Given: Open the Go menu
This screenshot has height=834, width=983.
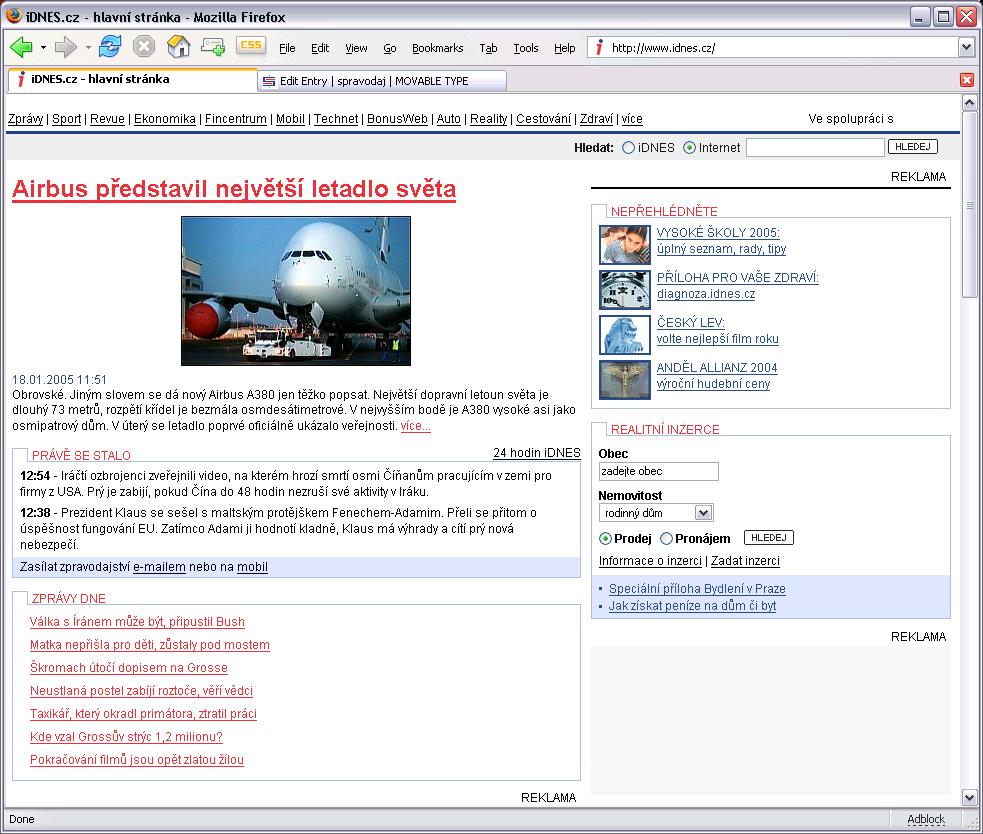Looking at the screenshot, I should [x=390, y=48].
